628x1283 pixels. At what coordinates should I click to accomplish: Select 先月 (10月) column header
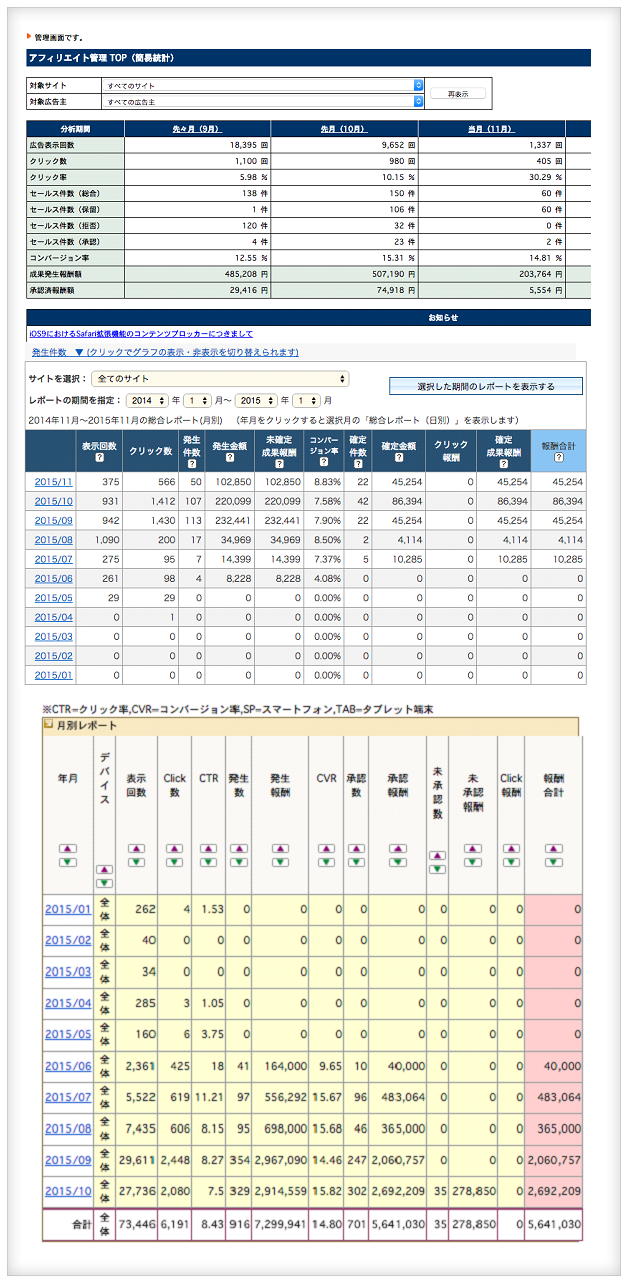344,129
